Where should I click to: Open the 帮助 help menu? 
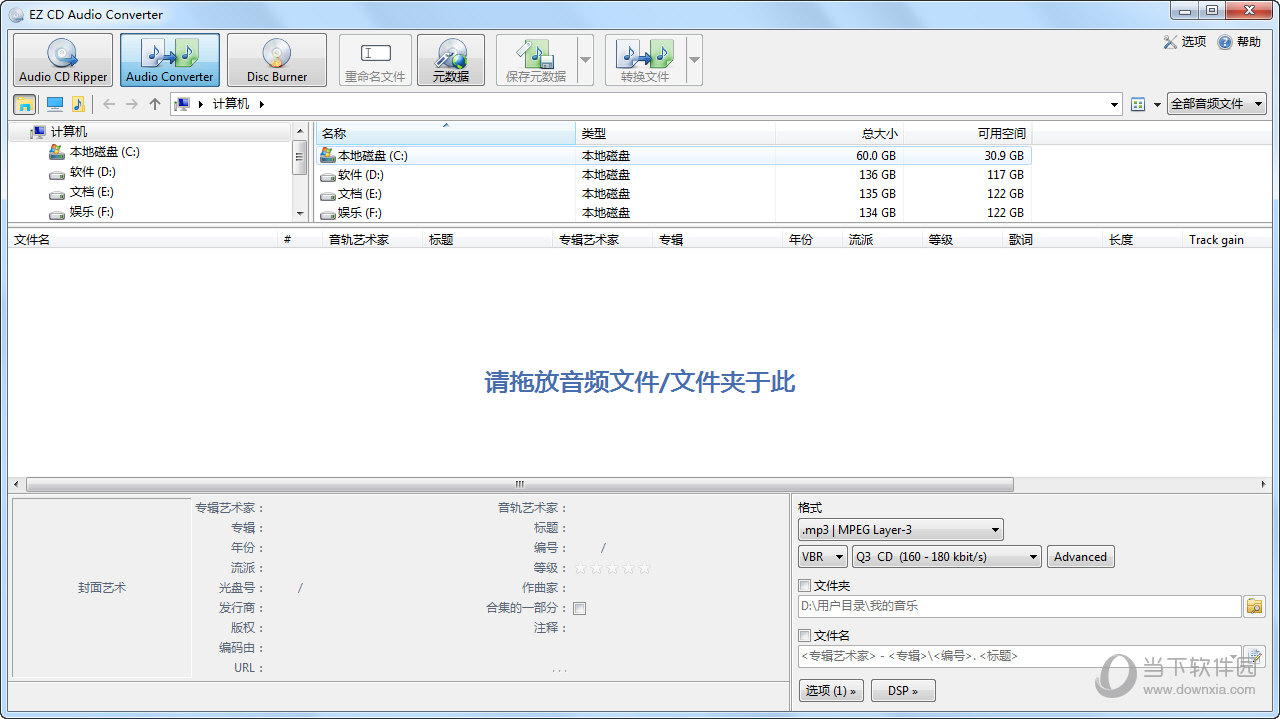[1239, 42]
